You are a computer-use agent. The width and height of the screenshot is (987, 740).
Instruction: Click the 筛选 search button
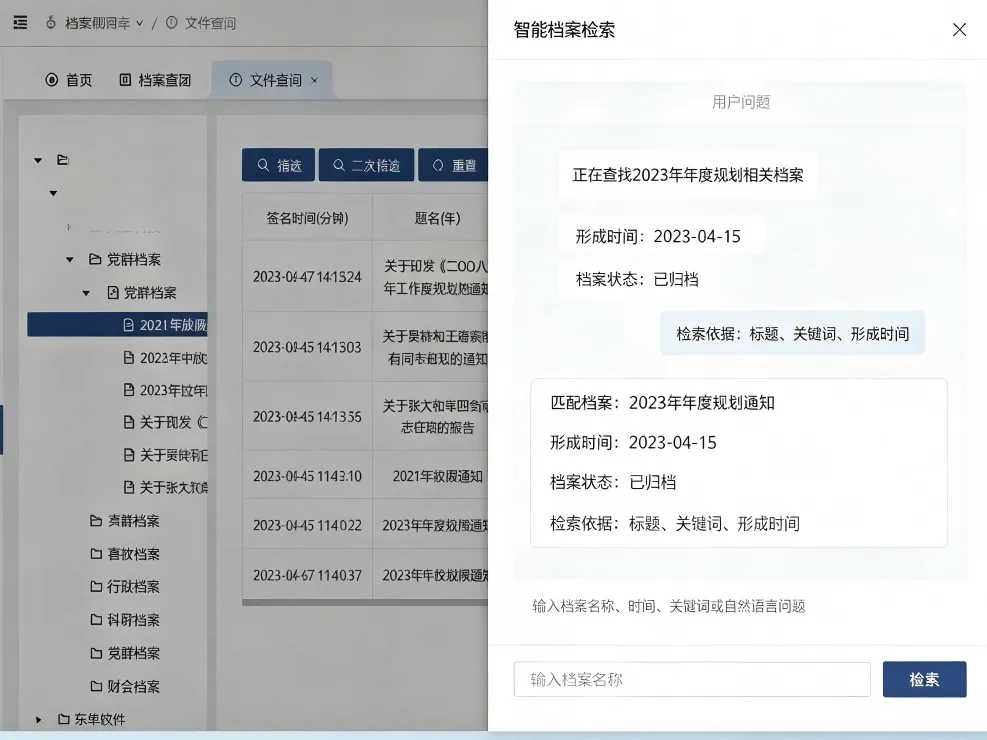click(278, 165)
